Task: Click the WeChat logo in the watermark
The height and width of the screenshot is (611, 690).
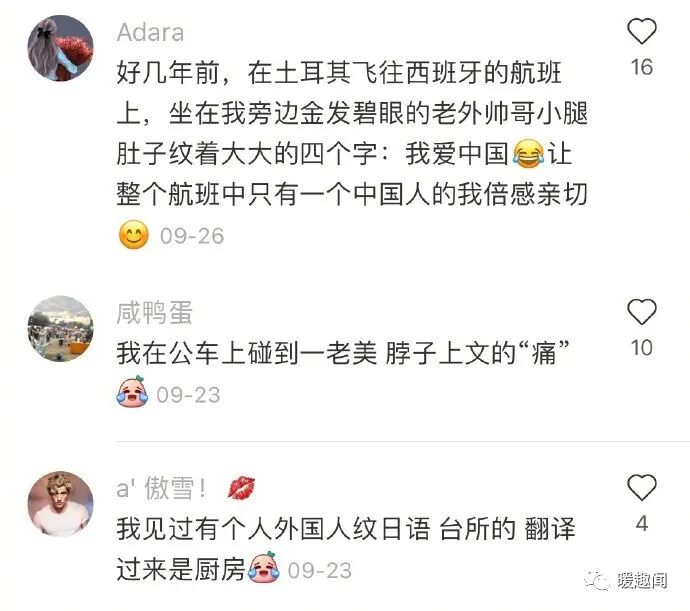Action: tap(598, 581)
